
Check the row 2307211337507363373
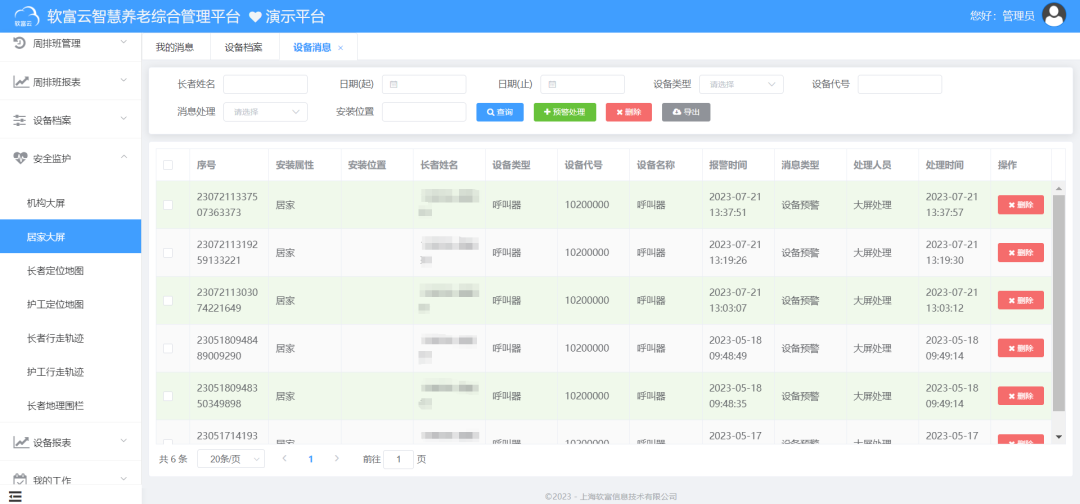click(x=168, y=204)
